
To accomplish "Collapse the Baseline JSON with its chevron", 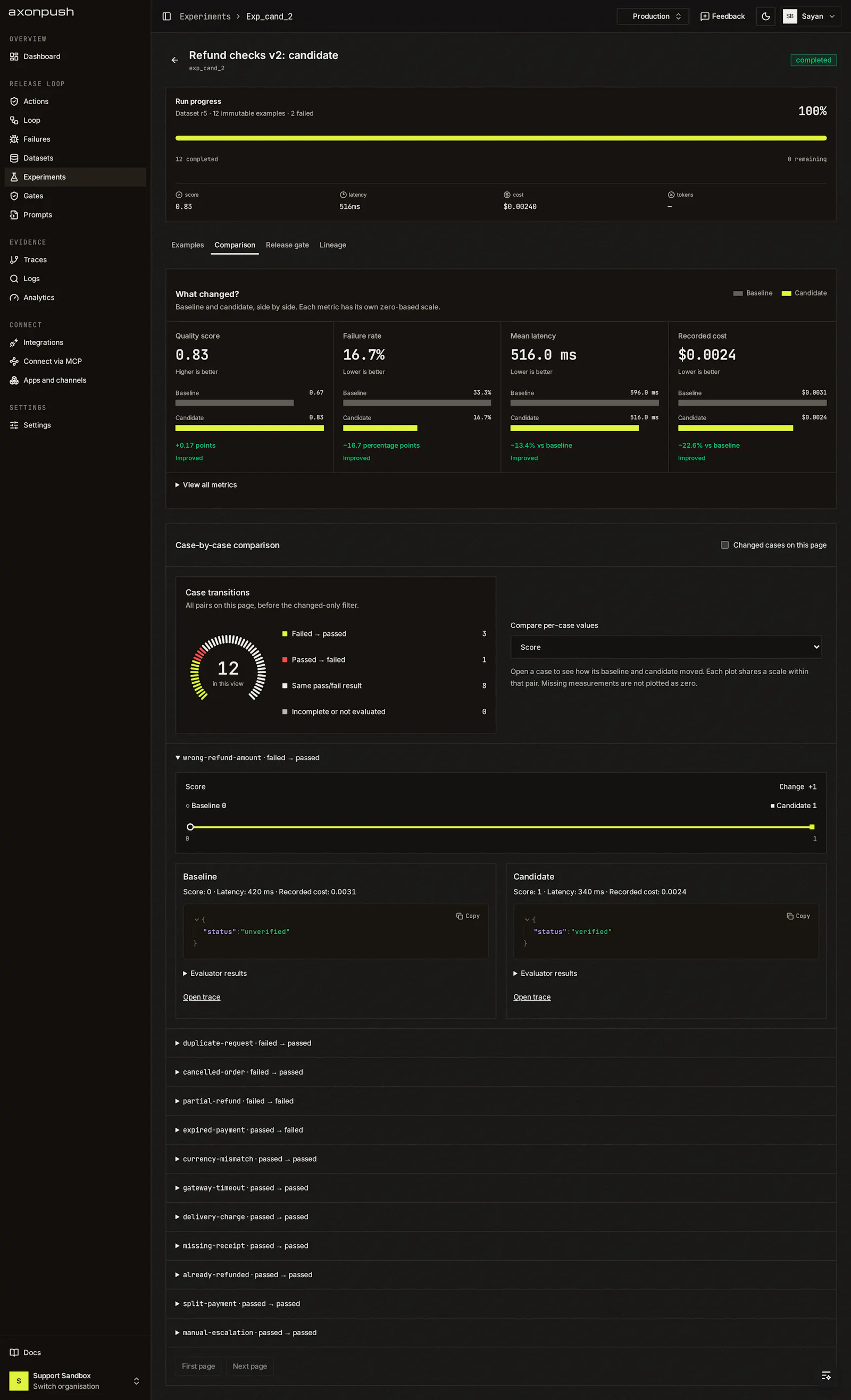I will (x=197, y=919).
